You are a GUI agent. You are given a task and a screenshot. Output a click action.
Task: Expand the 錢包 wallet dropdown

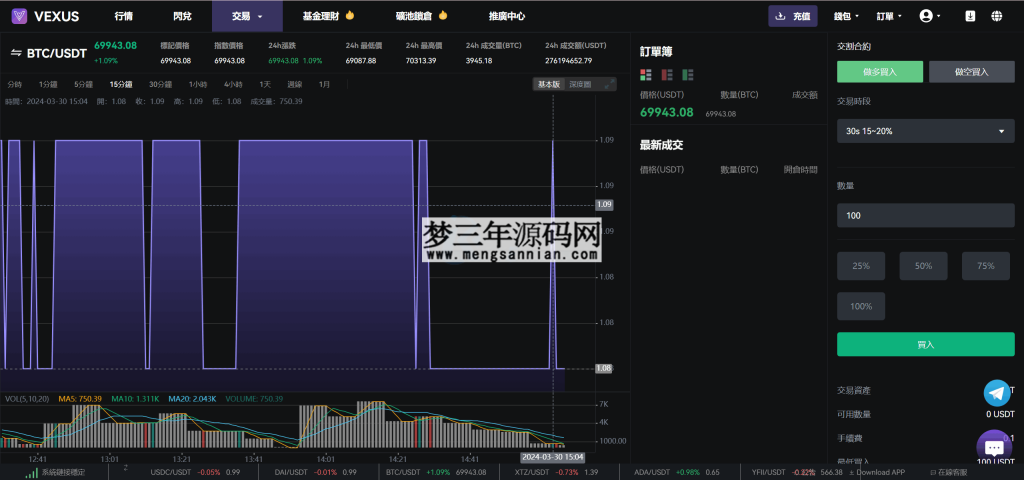(846, 16)
